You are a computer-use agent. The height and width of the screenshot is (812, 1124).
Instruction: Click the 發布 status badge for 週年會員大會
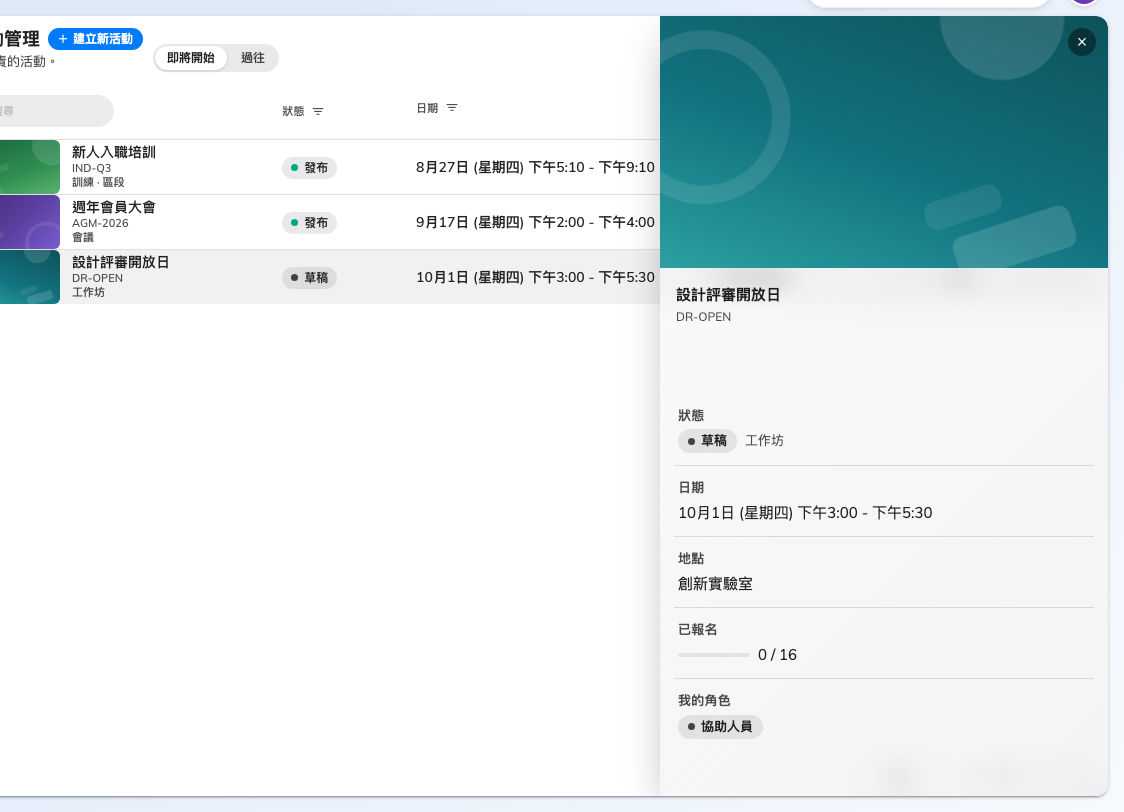coord(309,223)
